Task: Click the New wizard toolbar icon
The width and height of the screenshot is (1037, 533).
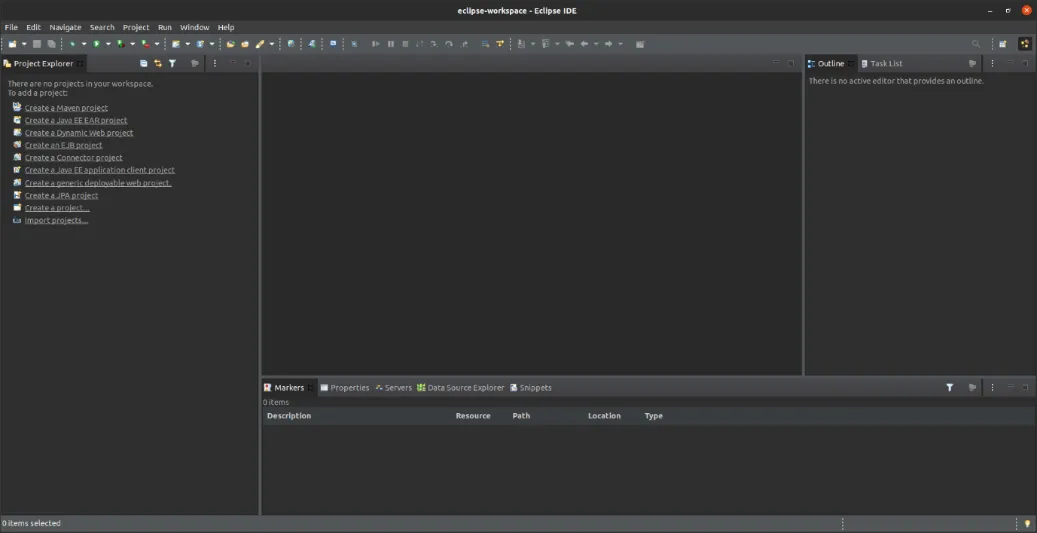Action: [x=12, y=44]
